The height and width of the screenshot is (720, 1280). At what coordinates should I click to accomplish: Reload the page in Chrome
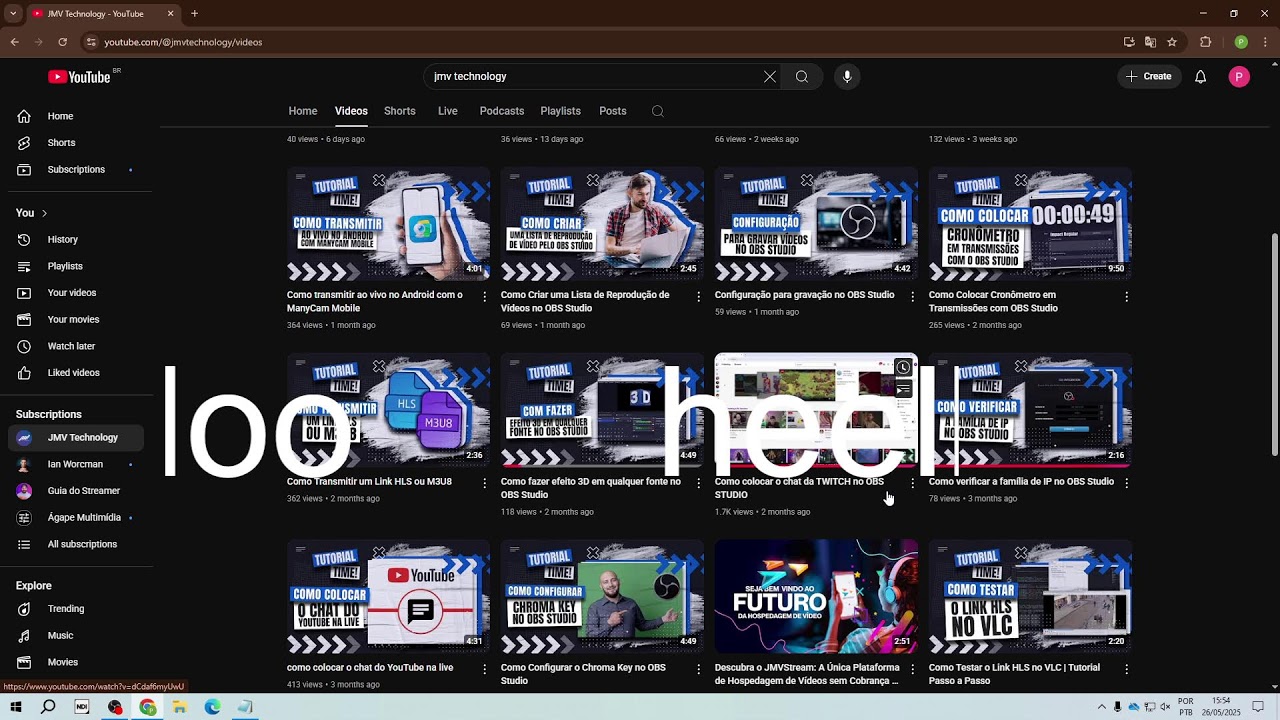62,42
